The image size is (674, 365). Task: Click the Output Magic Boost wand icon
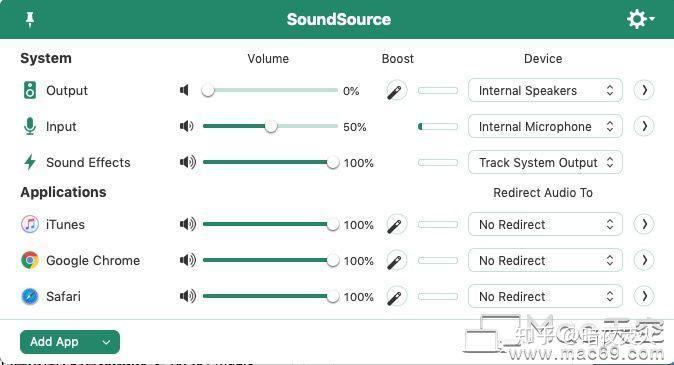[x=396, y=91]
